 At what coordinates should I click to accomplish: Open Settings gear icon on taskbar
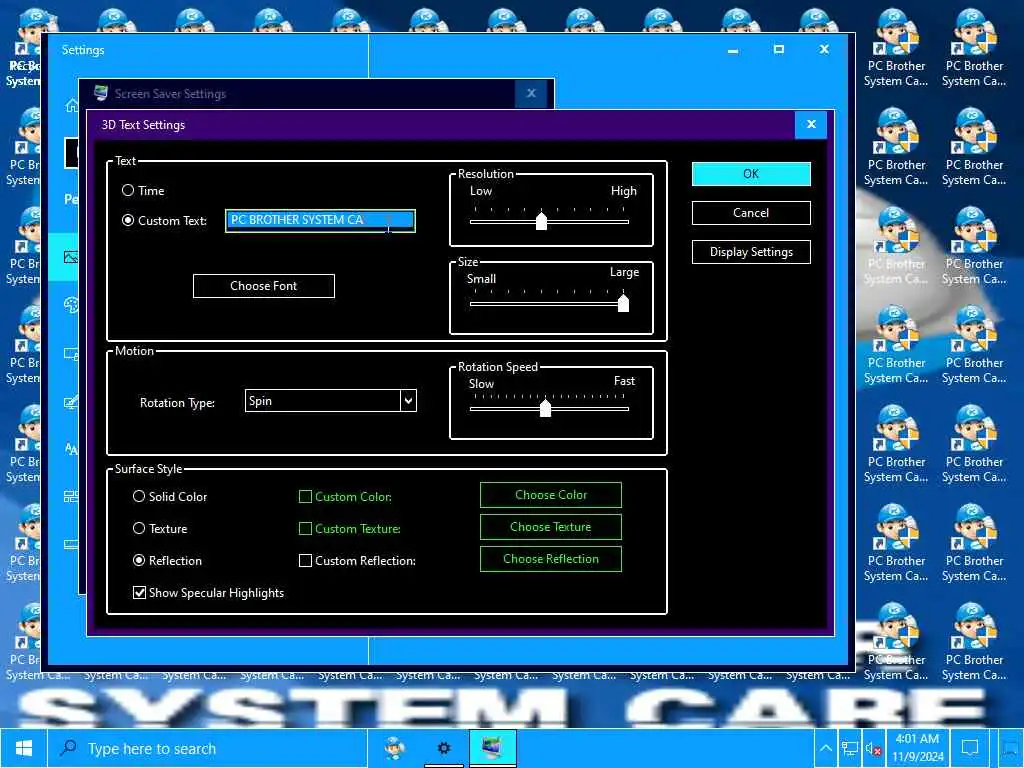coord(443,748)
